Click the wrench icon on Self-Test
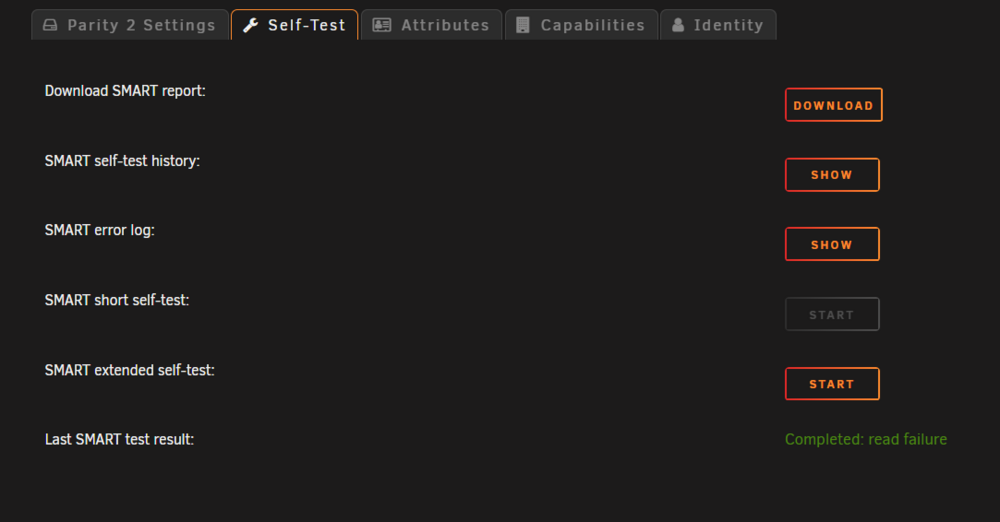The image size is (1000, 522). tap(251, 25)
